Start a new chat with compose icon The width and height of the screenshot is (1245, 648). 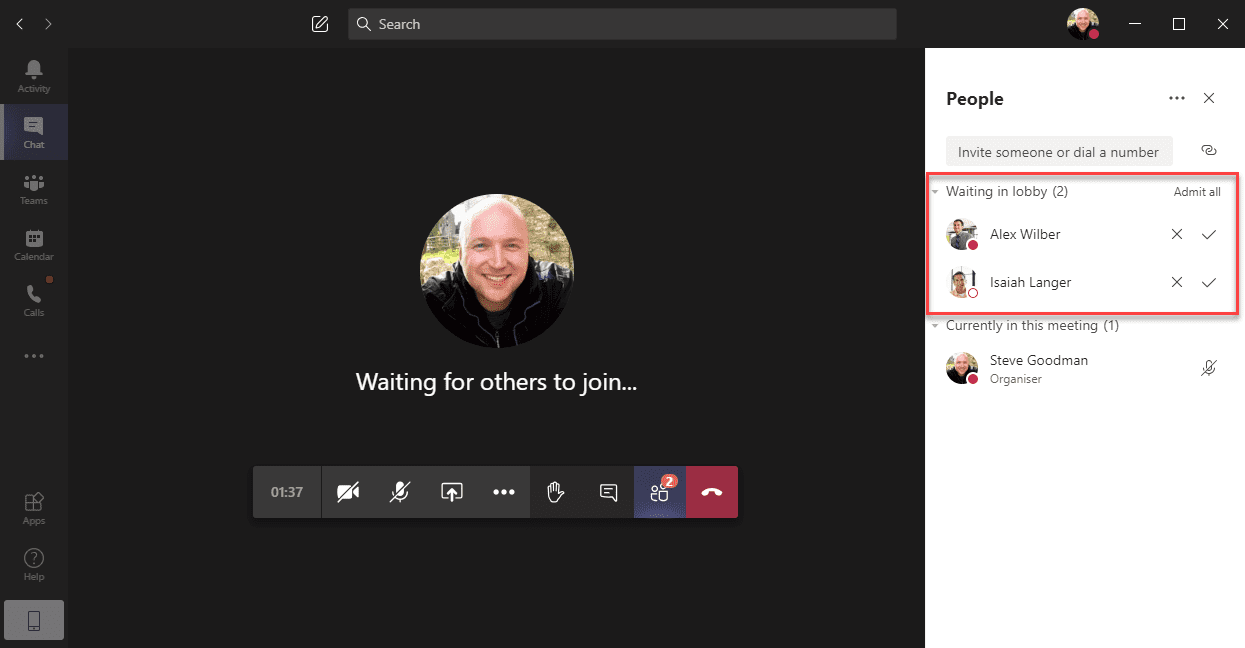click(320, 24)
